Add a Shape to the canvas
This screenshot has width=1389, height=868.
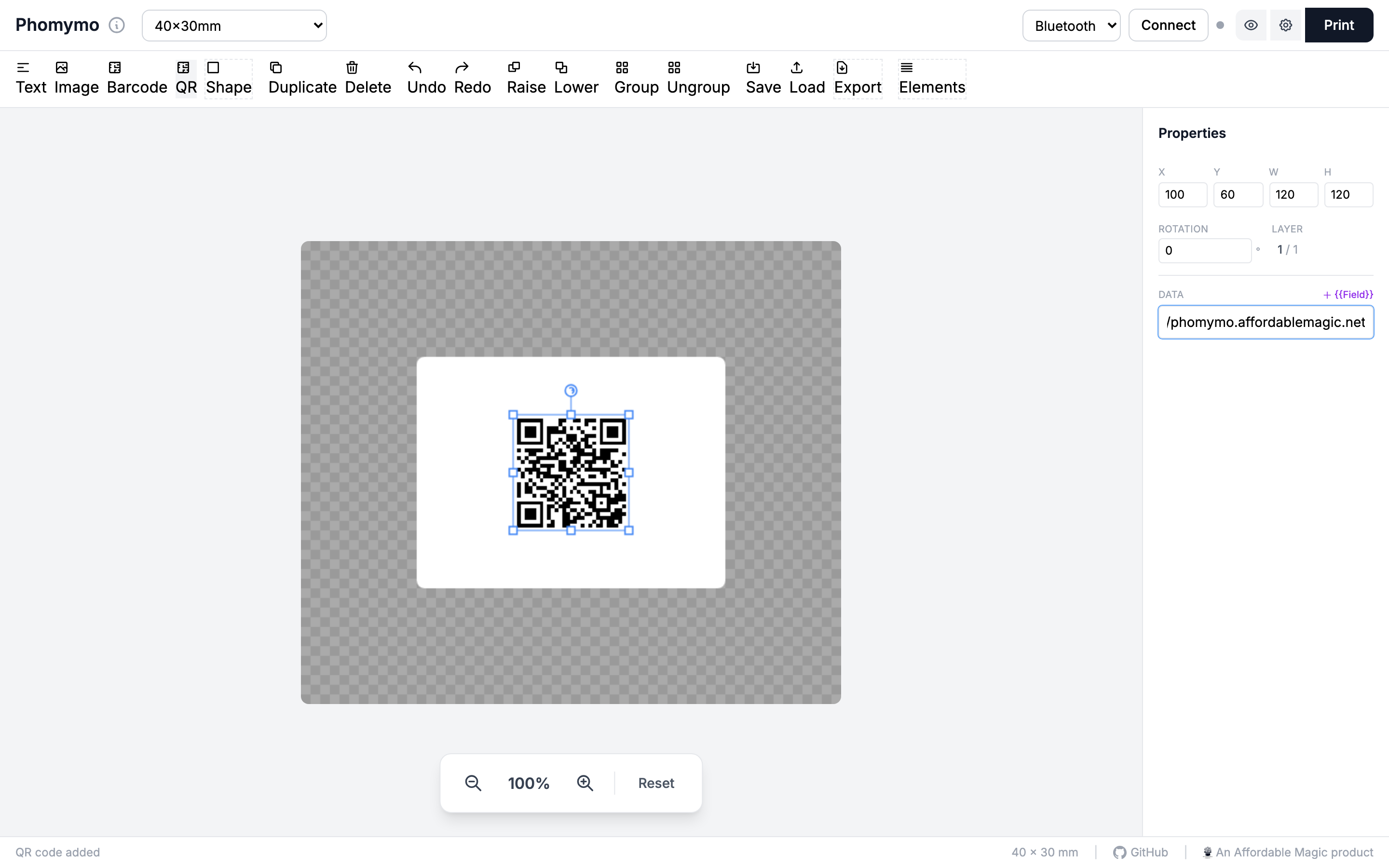228,78
